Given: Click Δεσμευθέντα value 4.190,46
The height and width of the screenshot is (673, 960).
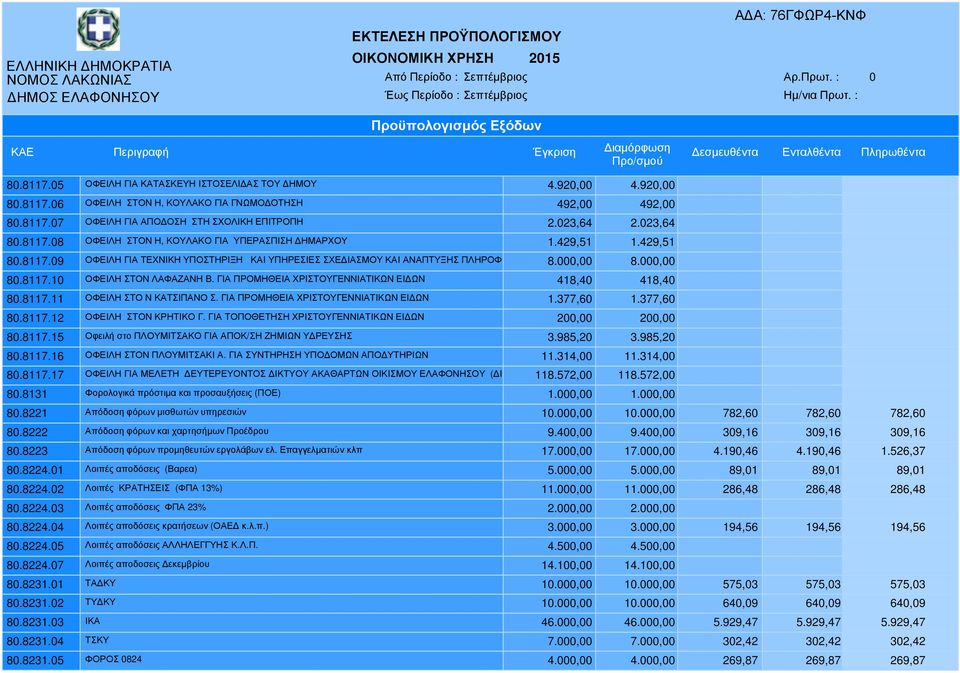Looking at the screenshot, I should click(x=735, y=451).
